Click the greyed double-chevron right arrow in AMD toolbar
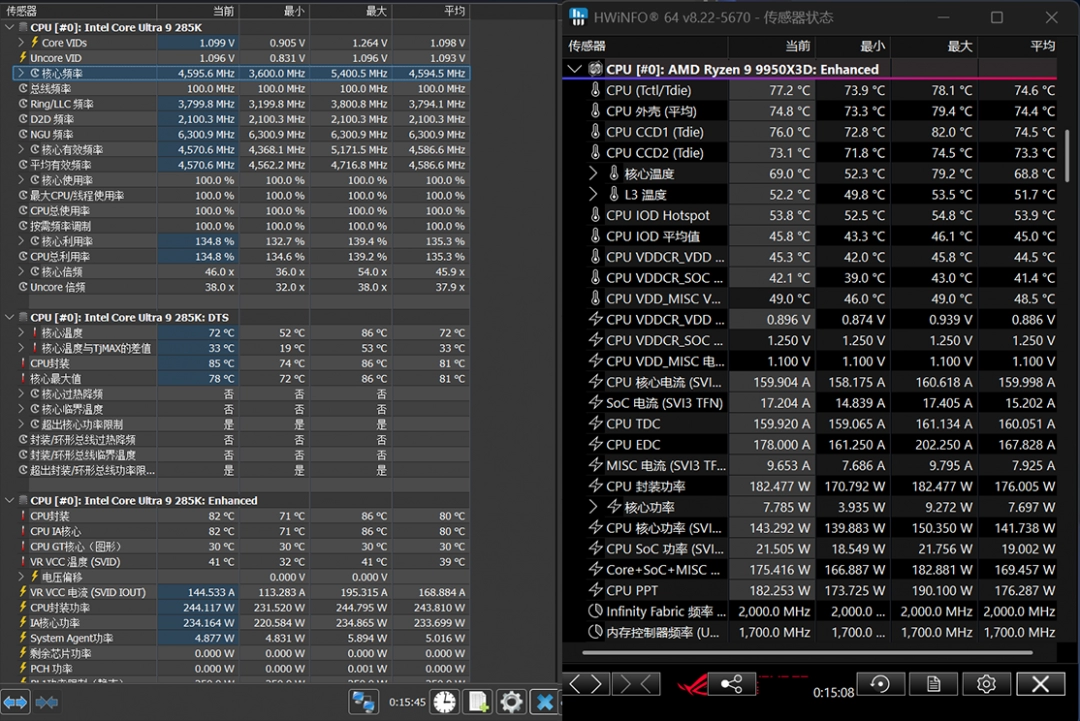This screenshot has width=1080, height=721. pos(625,684)
